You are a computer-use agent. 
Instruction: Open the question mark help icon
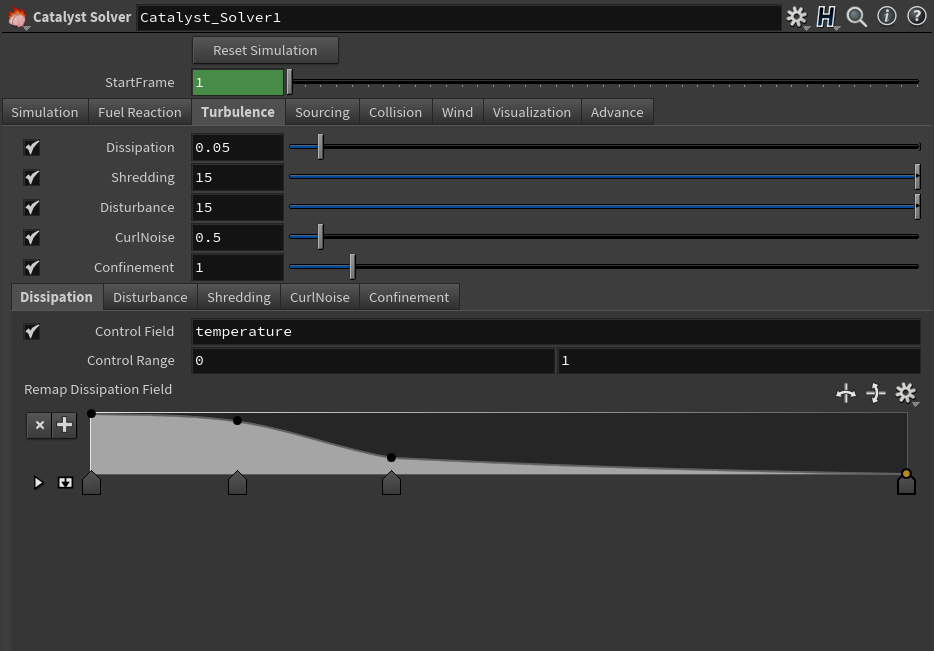[x=916, y=17]
